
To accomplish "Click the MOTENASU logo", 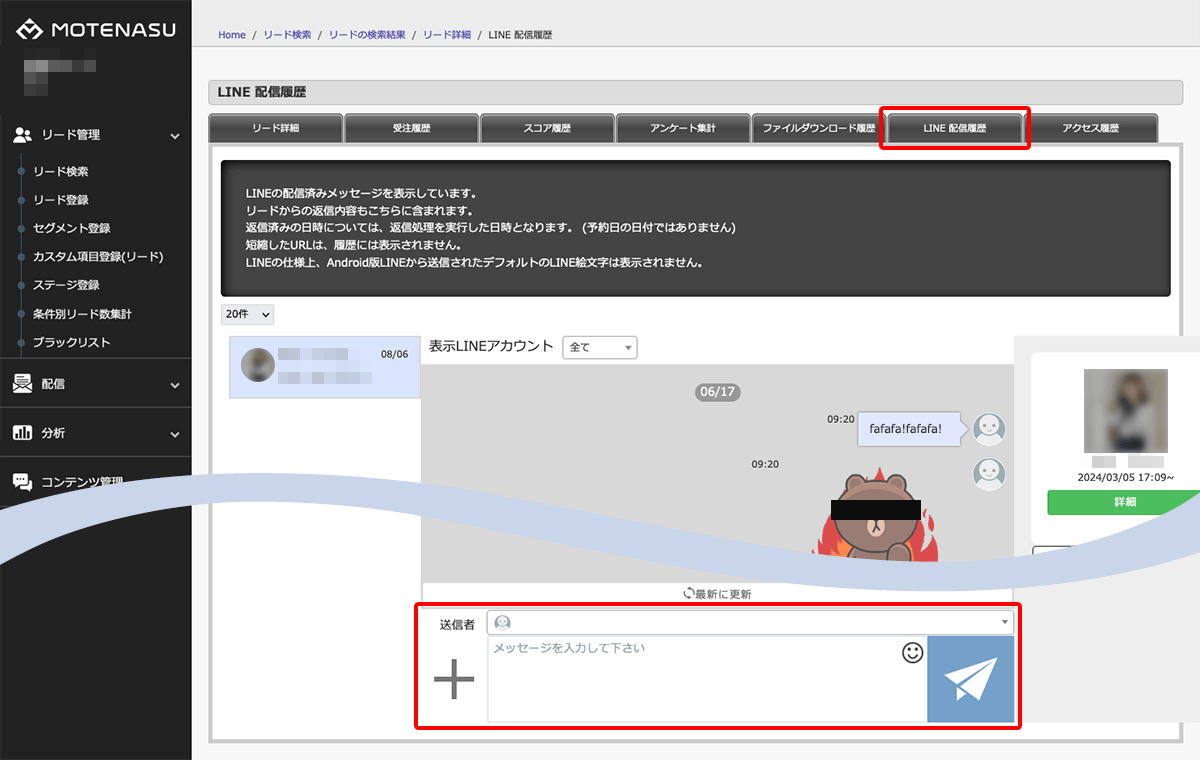I will (x=96, y=30).
